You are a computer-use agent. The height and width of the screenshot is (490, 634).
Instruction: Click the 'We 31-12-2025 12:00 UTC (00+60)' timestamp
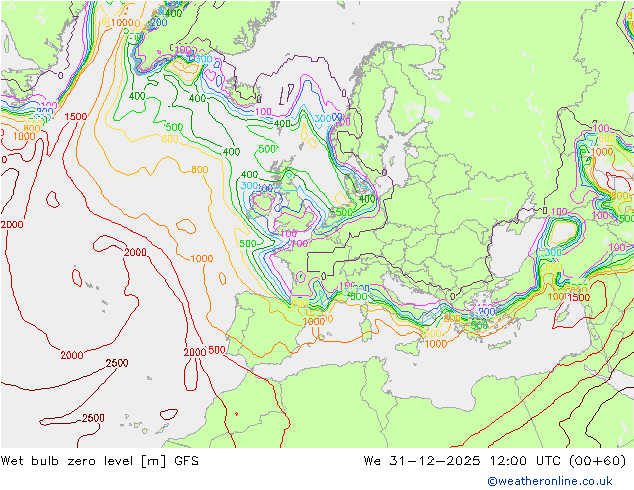(495, 461)
